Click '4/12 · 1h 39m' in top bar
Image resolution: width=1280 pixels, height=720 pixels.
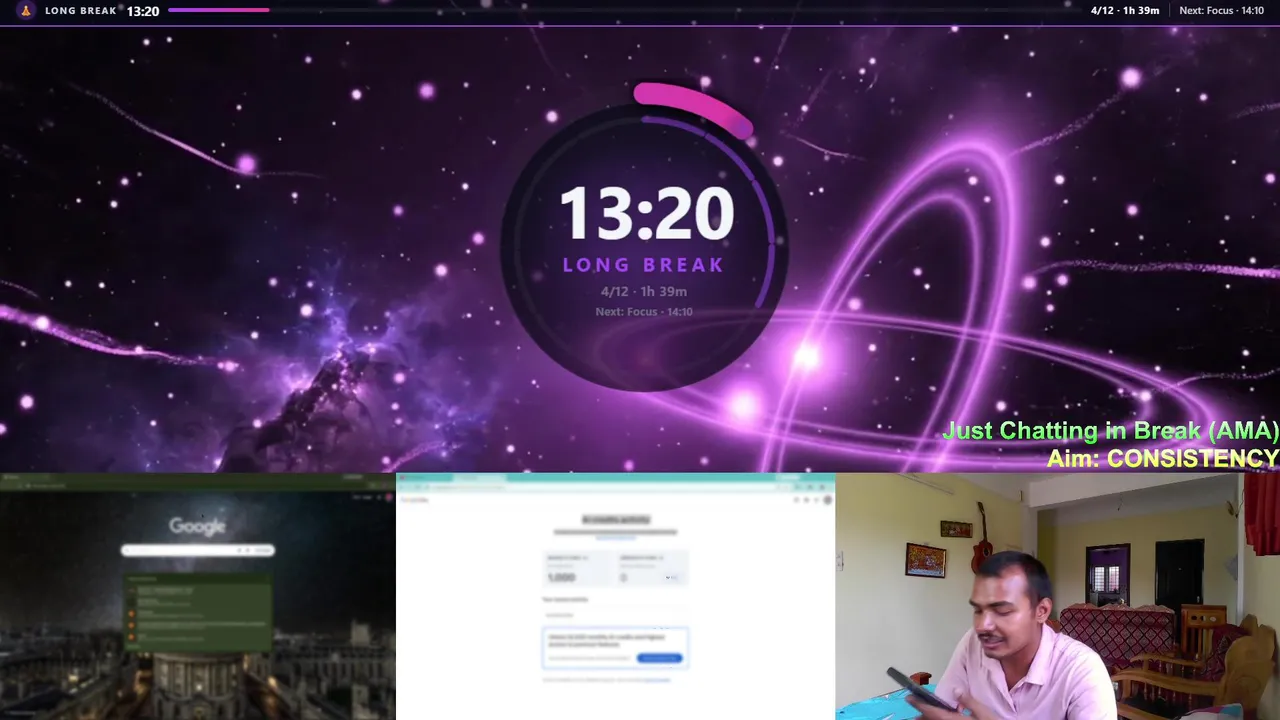pos(1125,11)
